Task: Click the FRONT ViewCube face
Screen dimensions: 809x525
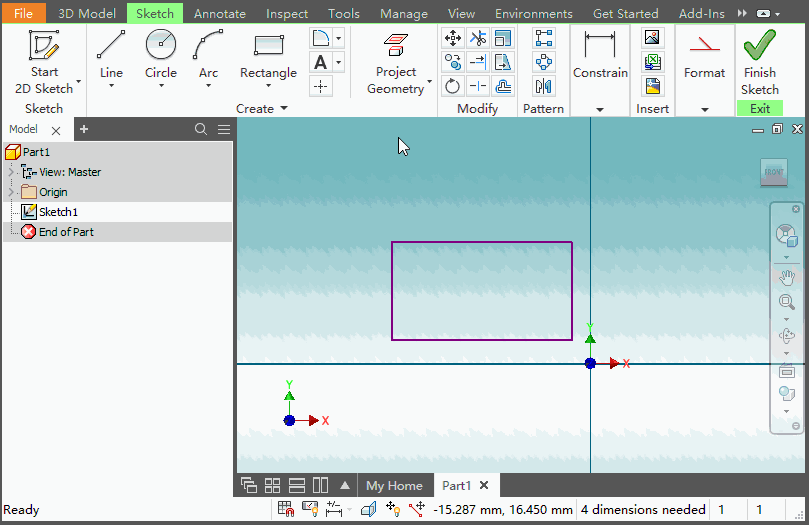Action: point(773,171)
